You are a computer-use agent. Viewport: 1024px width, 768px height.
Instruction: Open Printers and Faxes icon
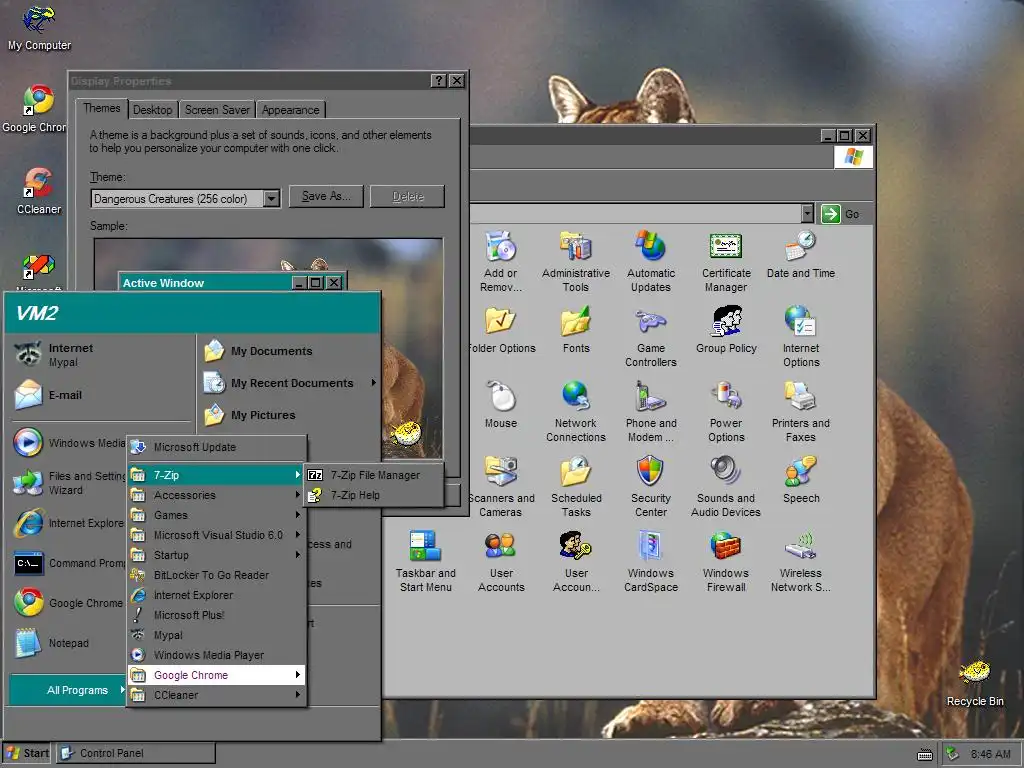(801, 412)
